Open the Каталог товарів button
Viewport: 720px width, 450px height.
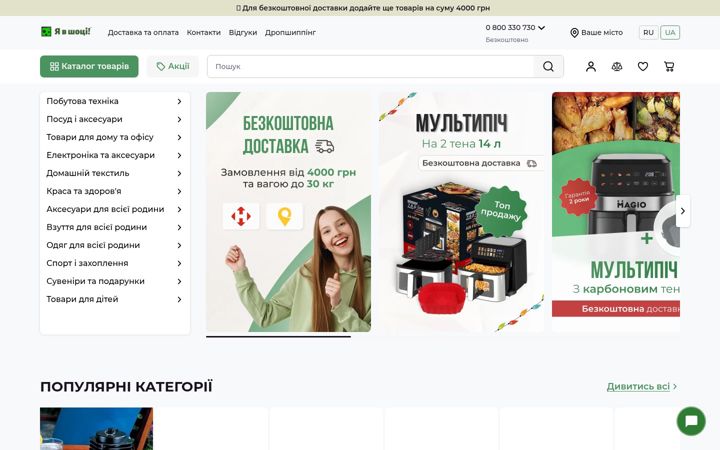click(89, 66)
